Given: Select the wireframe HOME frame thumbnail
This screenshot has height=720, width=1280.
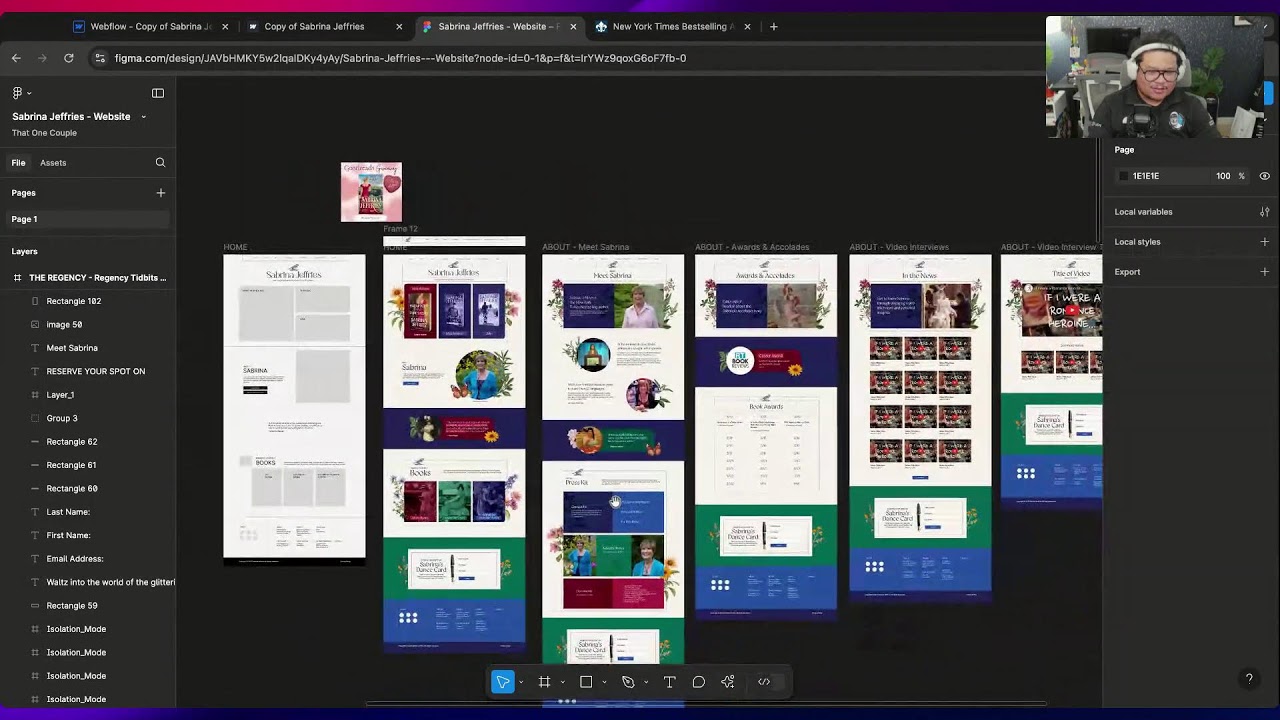Looking at the screenshot, I should pyautogui.click(x=294, y=410).
